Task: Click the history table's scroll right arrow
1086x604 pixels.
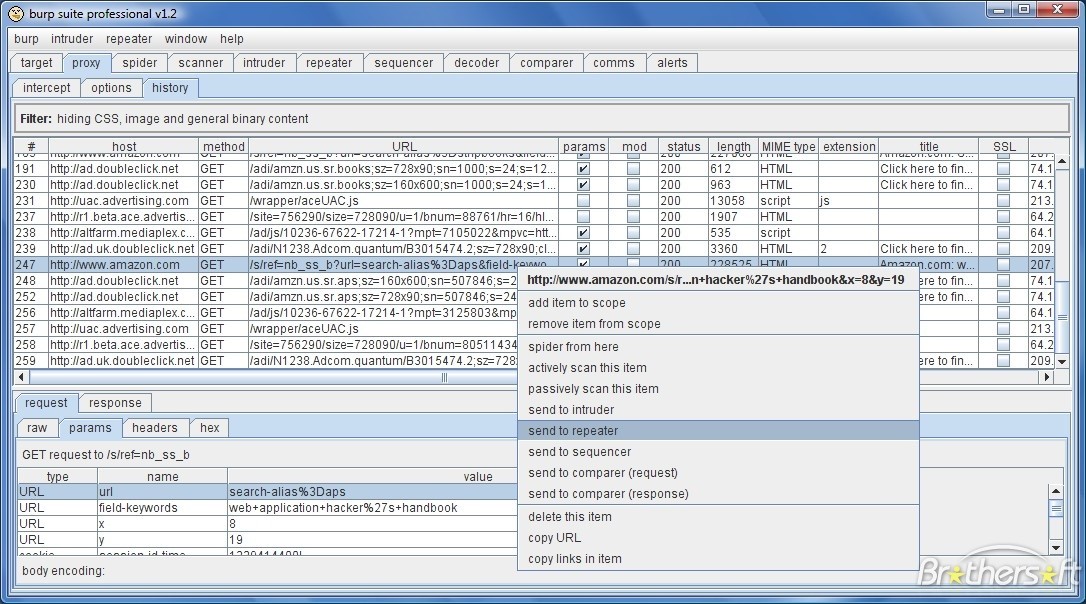Action: click(x=1047, y=377)
